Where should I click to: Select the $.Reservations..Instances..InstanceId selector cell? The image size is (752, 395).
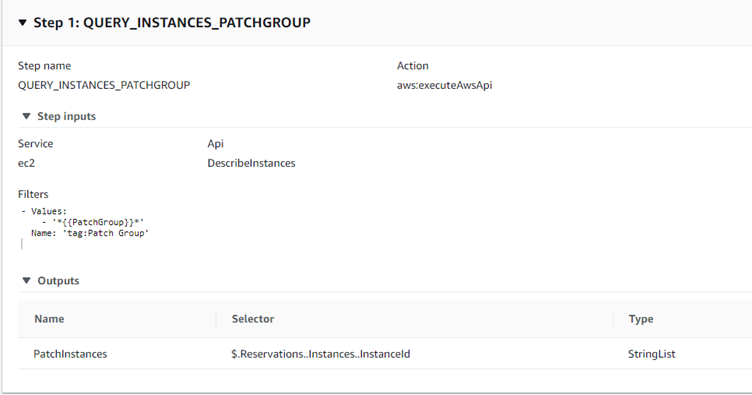coord(320,354)
